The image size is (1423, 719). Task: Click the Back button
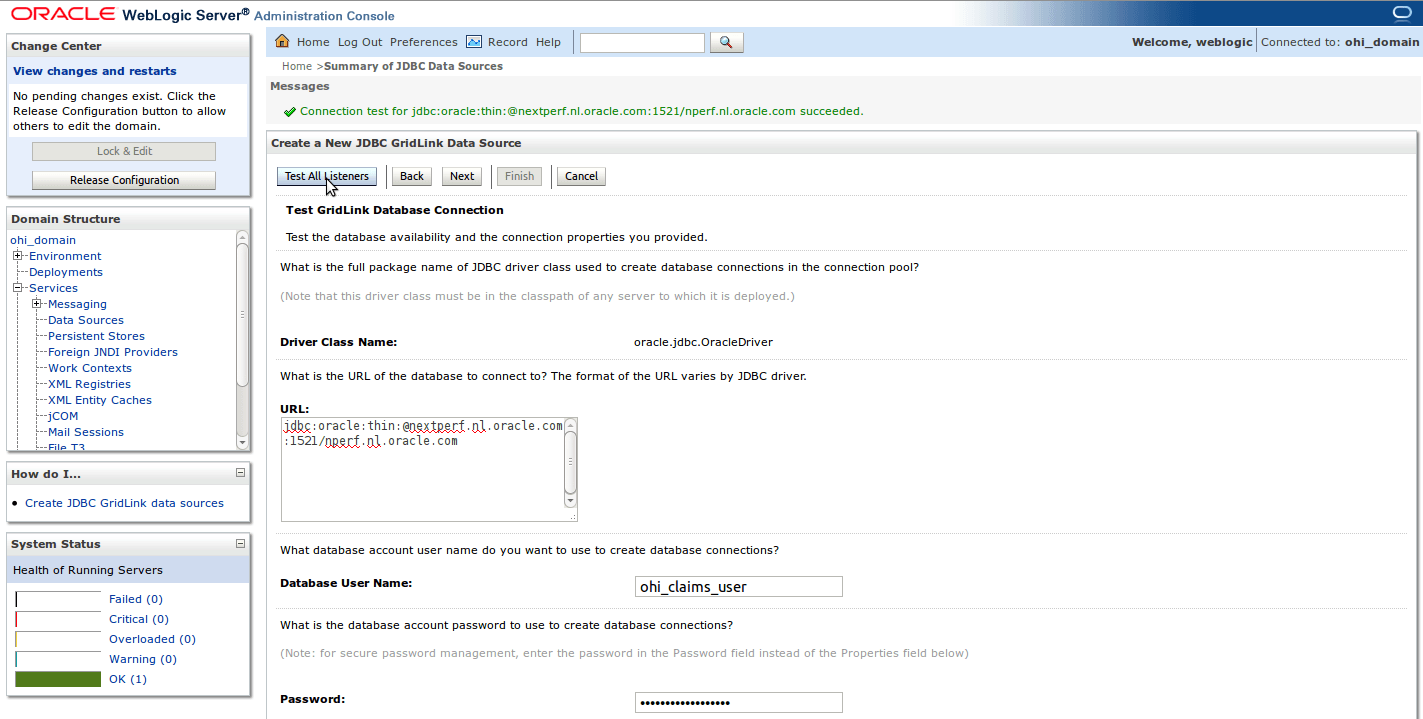tap(412, 176)
